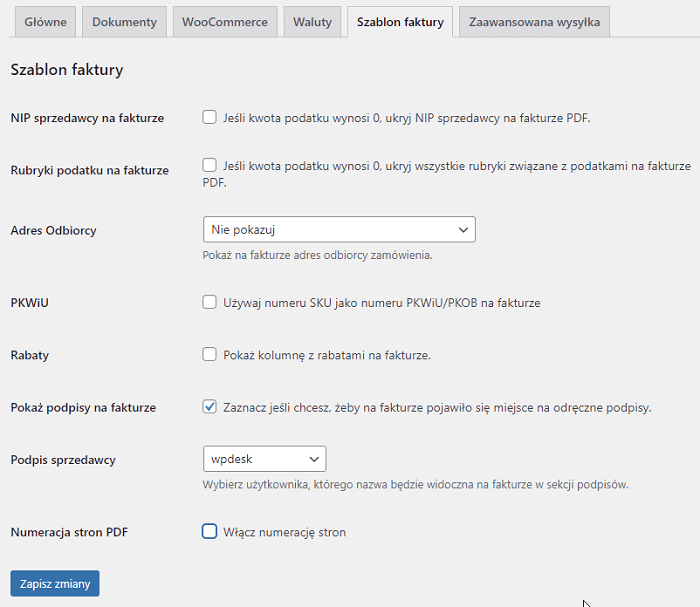This screenshot has height=607, width=700.
Task: Check the Rabaty discount column option
Action: 209,354
